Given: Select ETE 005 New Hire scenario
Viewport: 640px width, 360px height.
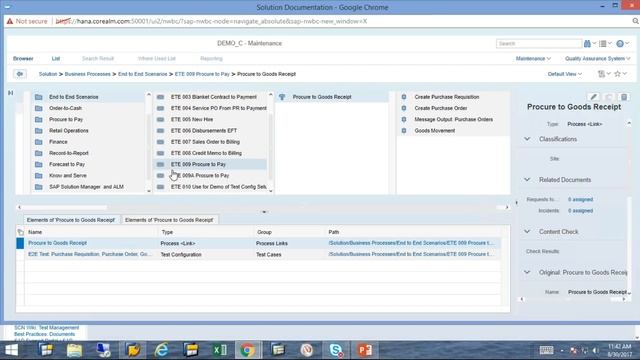Looking at the screenshot, I should coord(192,119).
